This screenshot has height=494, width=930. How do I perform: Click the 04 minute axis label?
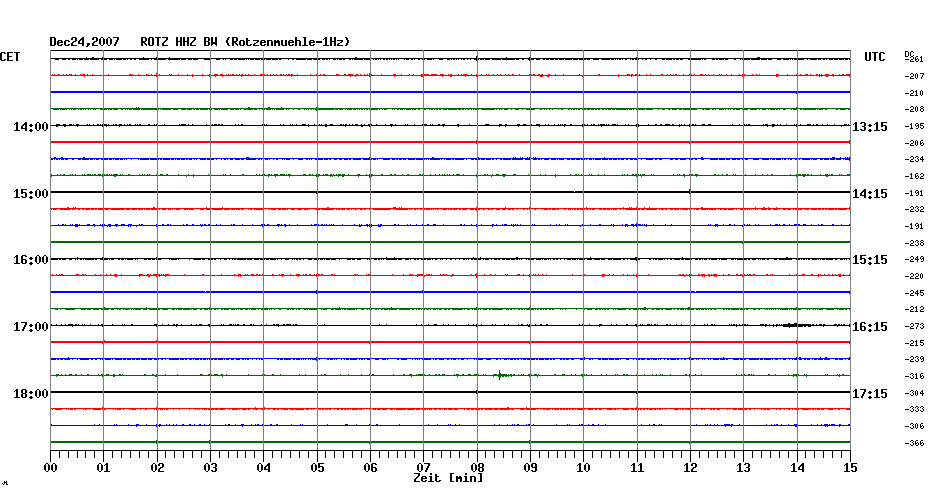point(264,468)
